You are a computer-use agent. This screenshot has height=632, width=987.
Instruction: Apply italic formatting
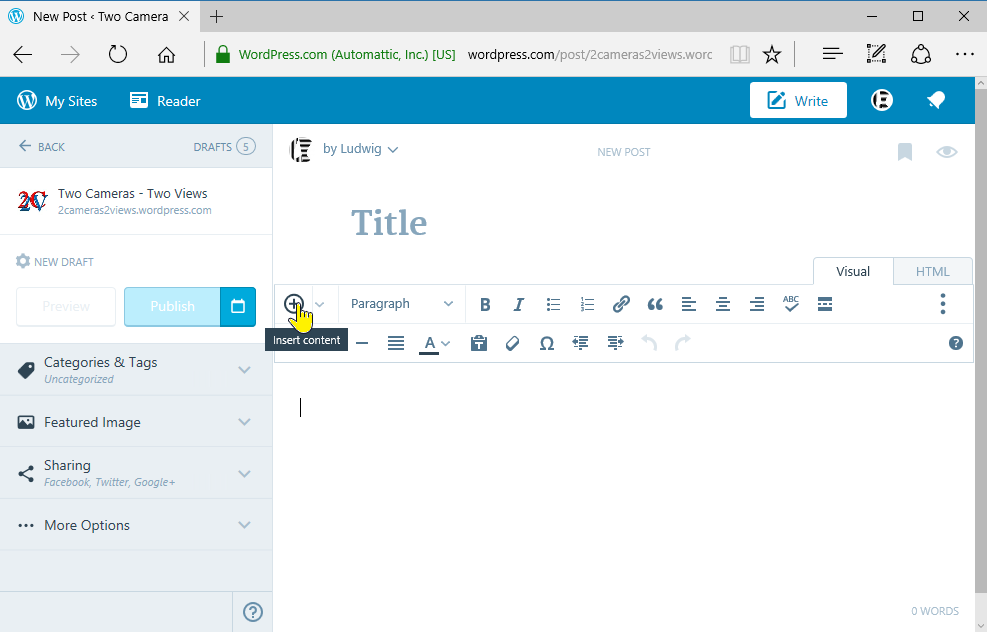(518, 304)
